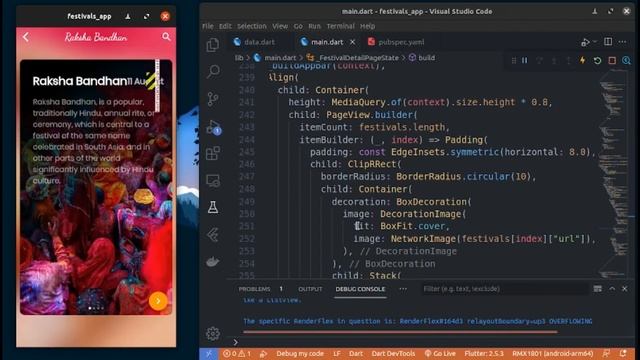Click errors and warnings count in status bar

tap(237, 353)
